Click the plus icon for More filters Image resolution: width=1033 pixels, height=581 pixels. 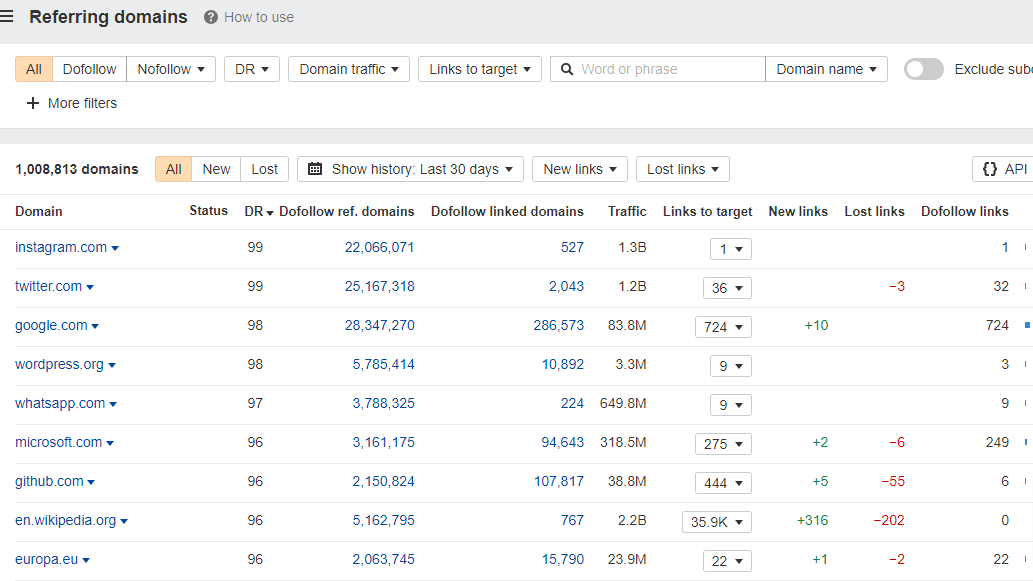32,103
